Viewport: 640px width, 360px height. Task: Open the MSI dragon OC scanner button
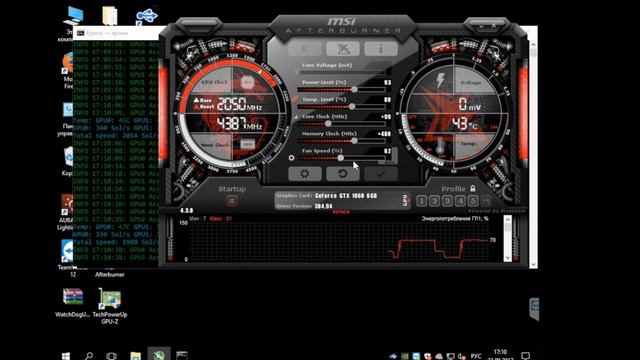343,49
